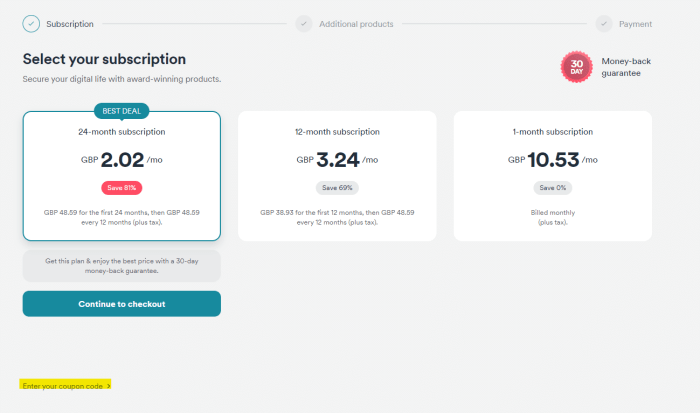
Task: Click the Money-back guarantee text
Action: (x=626, y=68)
